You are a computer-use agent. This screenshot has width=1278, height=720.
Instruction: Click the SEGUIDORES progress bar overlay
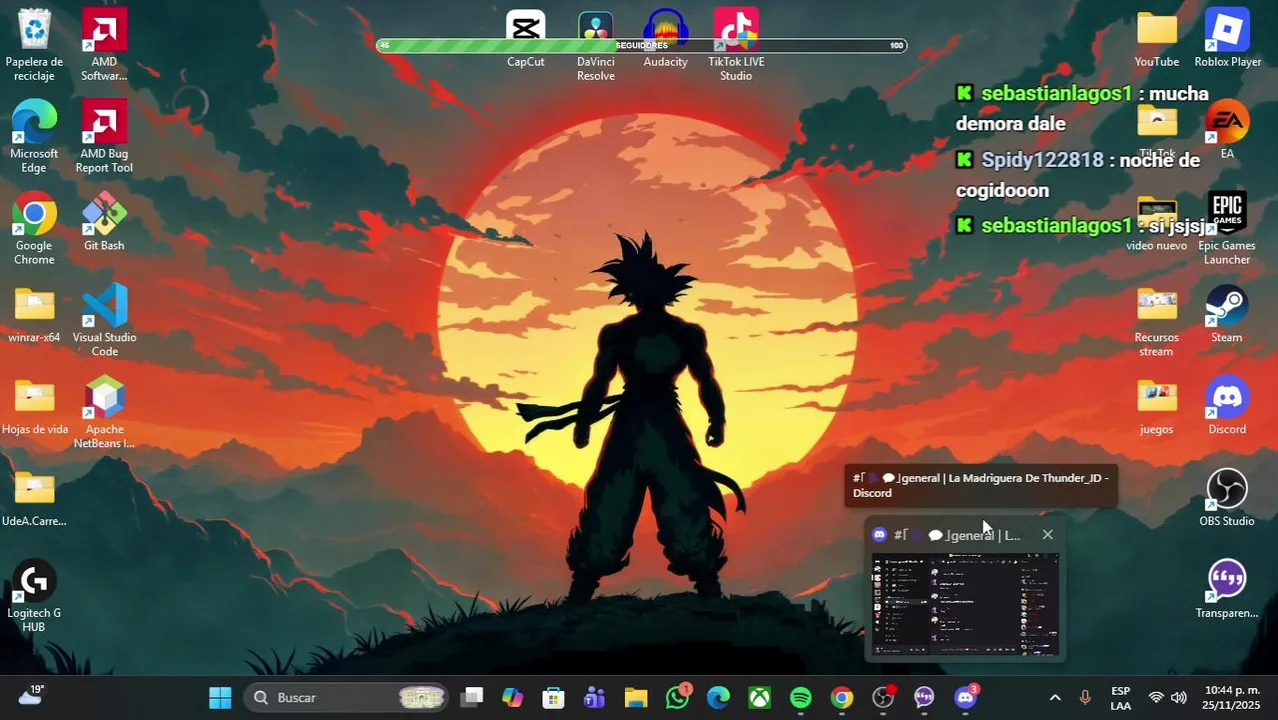coord(641,45)
